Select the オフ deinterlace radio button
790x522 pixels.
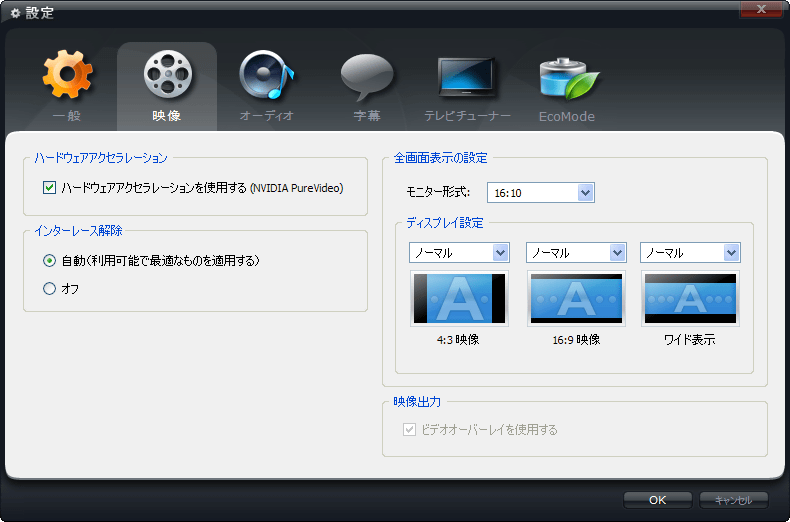point(49,289)
